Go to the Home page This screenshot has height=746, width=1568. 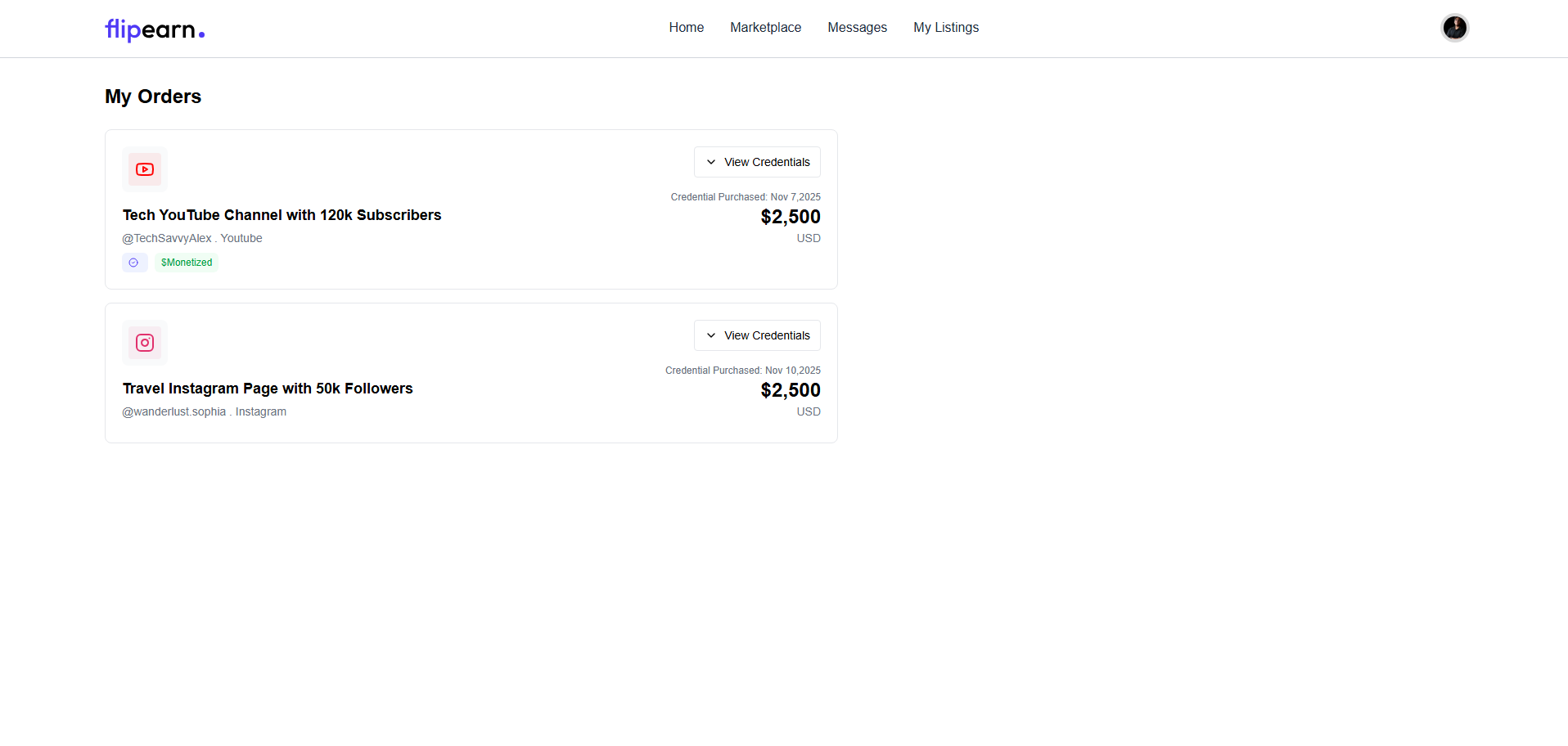(x=686, y=28)
